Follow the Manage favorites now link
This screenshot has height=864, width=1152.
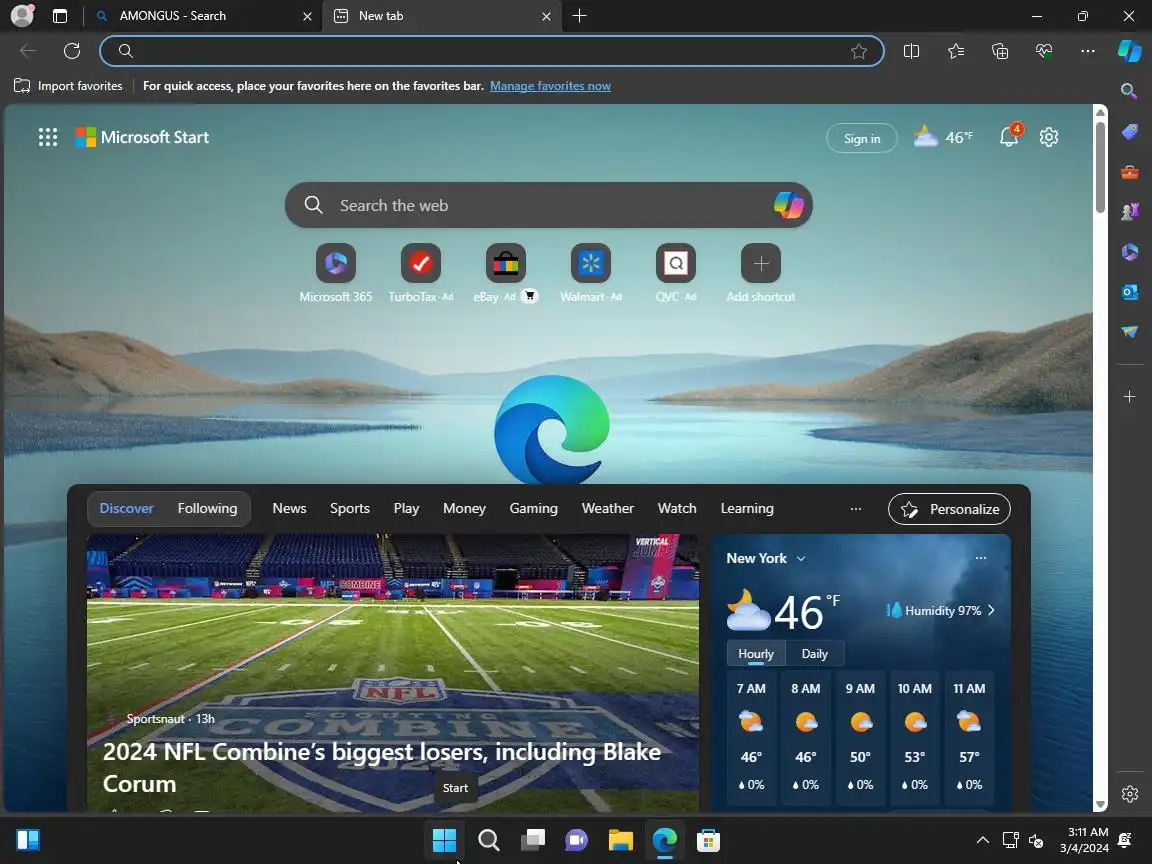(550, 86)
